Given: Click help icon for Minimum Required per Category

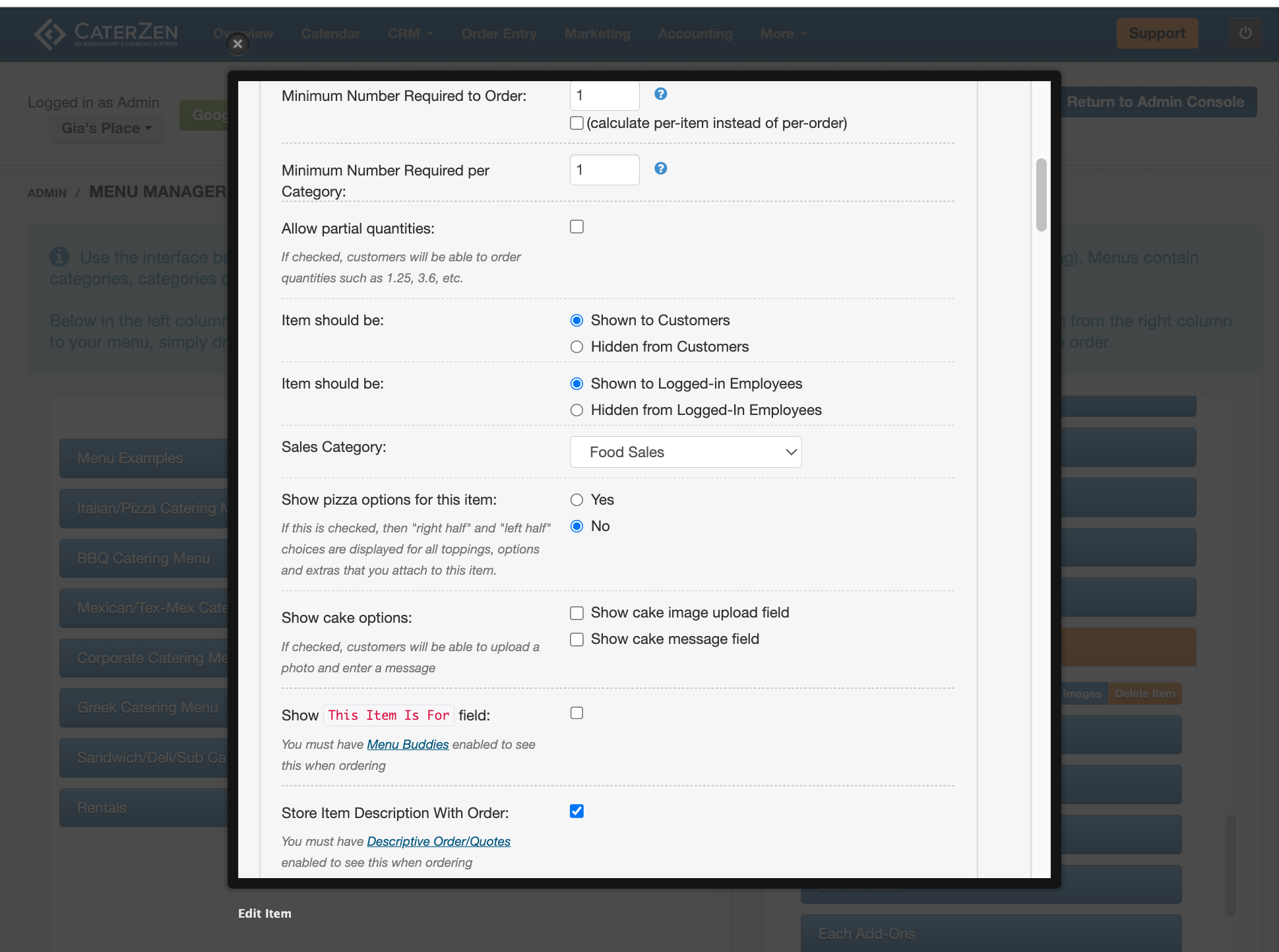Looking at the screenshot, I should [x=660, y=169].
